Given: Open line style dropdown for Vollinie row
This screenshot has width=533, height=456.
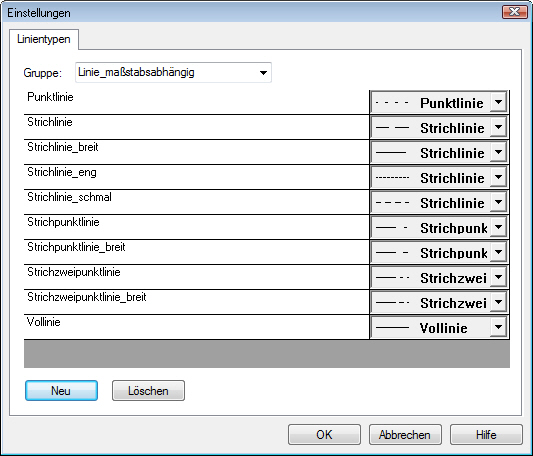Looking at the screenshot, I should pyautogui.click(x=498, y=327).
